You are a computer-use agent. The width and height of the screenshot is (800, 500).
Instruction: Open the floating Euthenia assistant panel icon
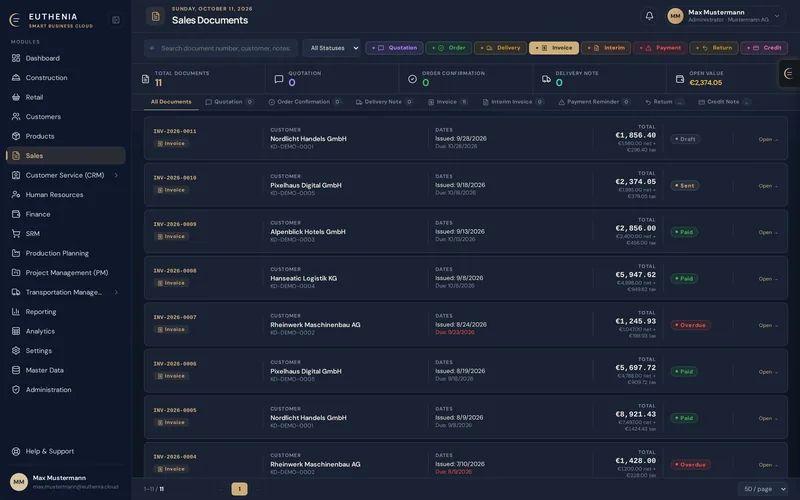pos(789,73)
